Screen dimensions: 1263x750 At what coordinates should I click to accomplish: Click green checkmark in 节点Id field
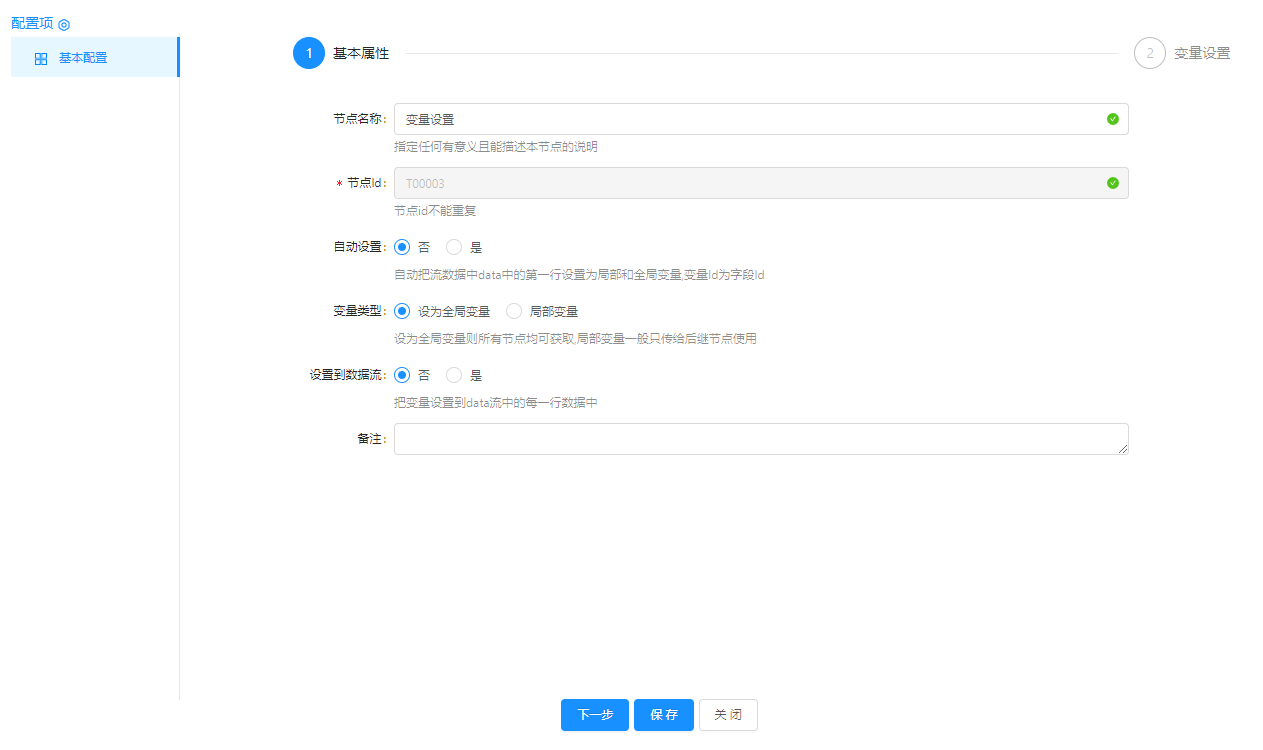point(1113,183)
